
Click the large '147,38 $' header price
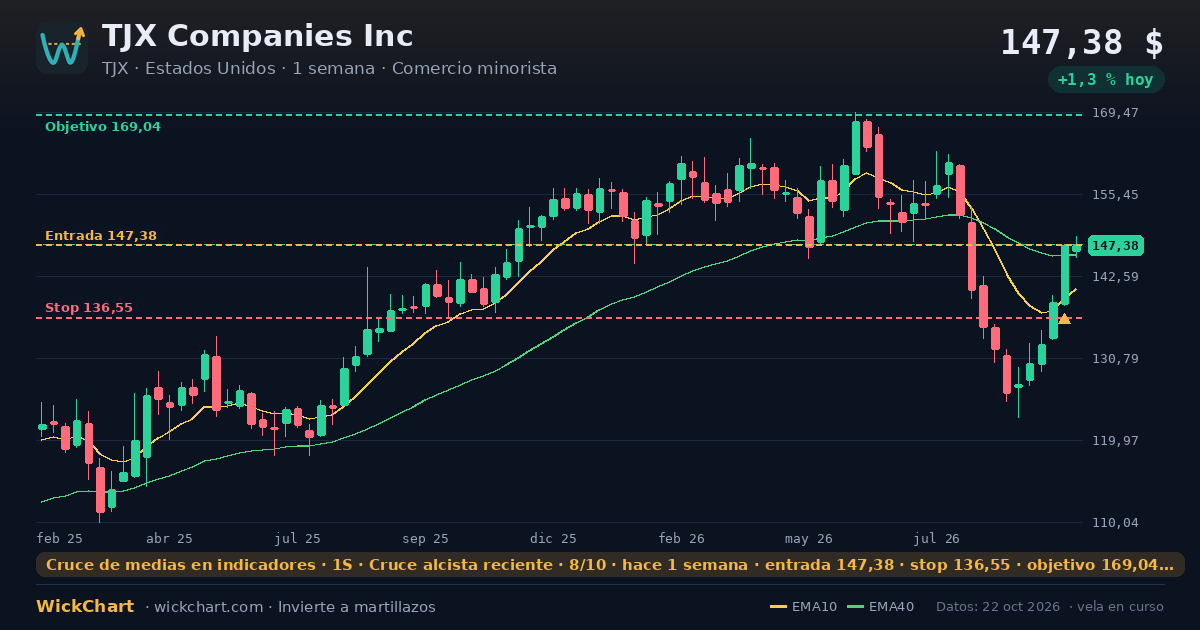point(1082,42)
